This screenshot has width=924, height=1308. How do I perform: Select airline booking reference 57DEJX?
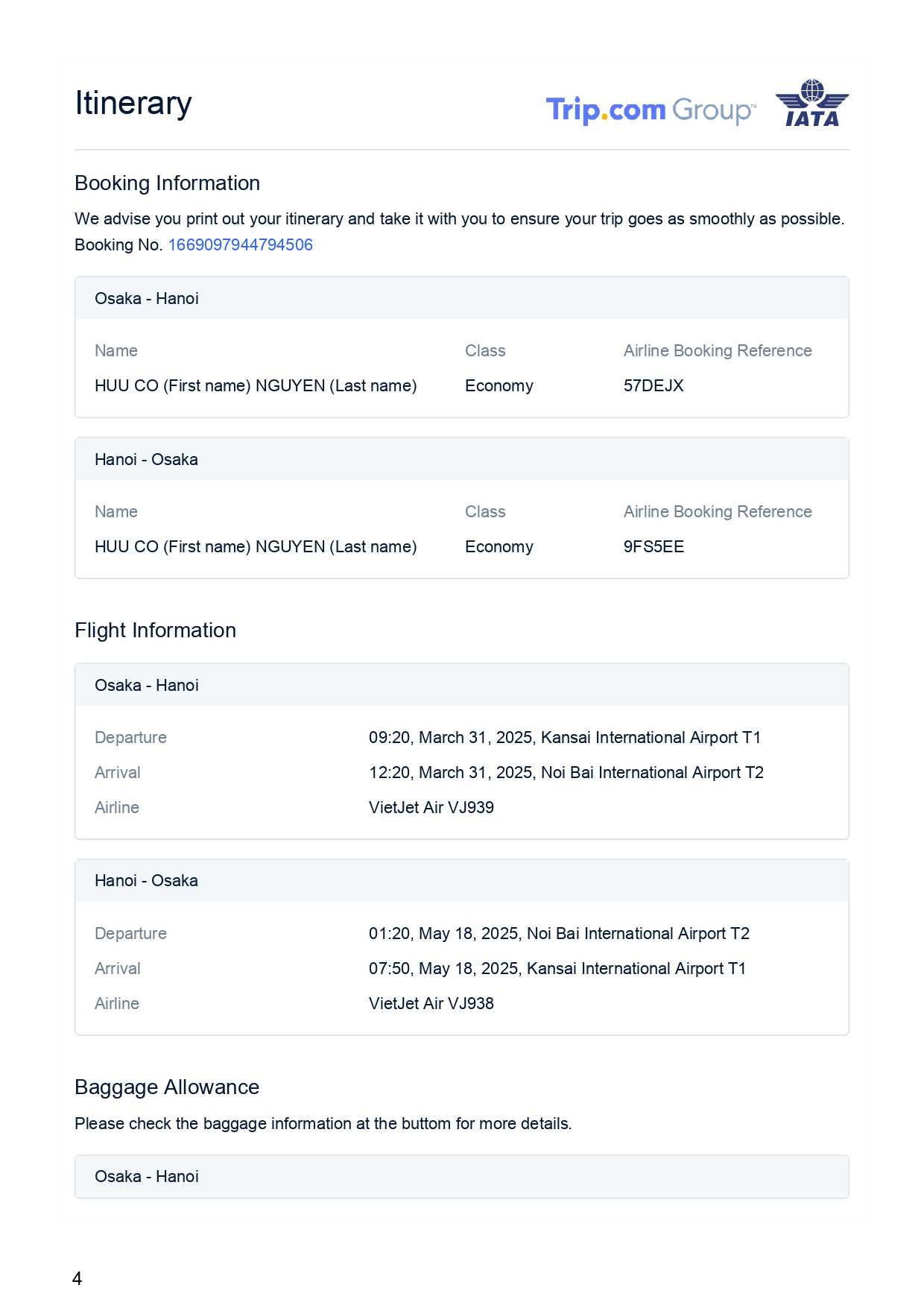[654, 386]
